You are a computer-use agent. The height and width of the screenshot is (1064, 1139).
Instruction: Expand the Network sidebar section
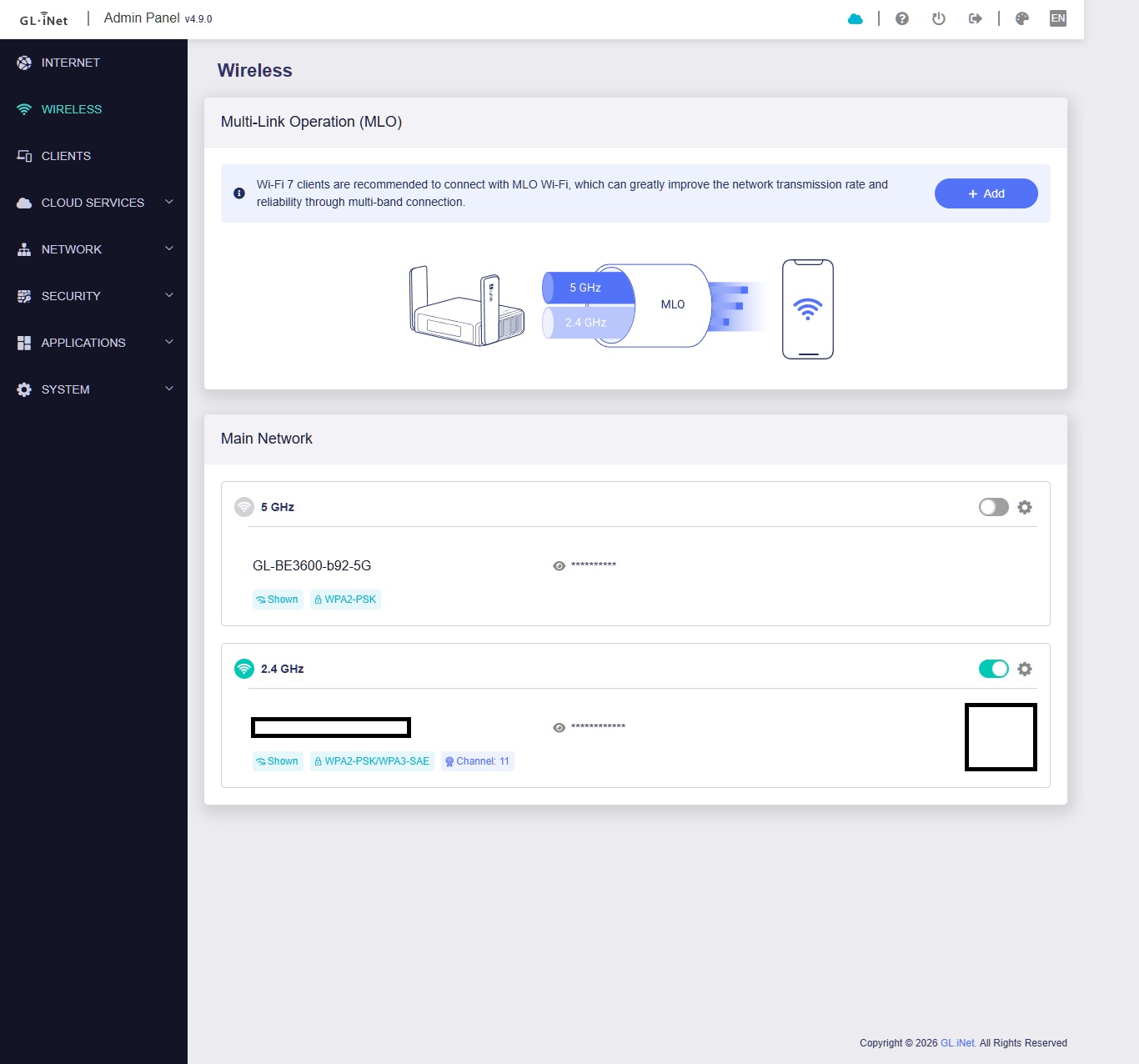[x=93, y=249]
